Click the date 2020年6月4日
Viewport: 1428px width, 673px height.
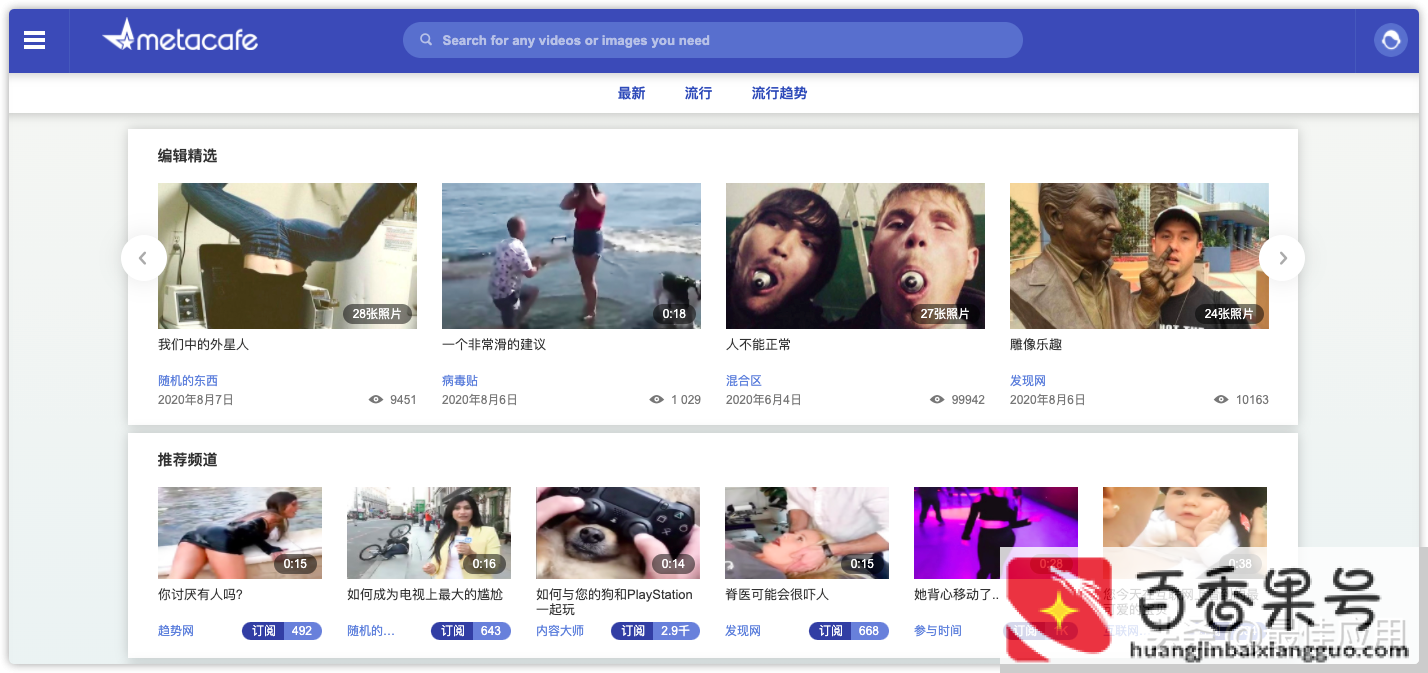[764, 399]
